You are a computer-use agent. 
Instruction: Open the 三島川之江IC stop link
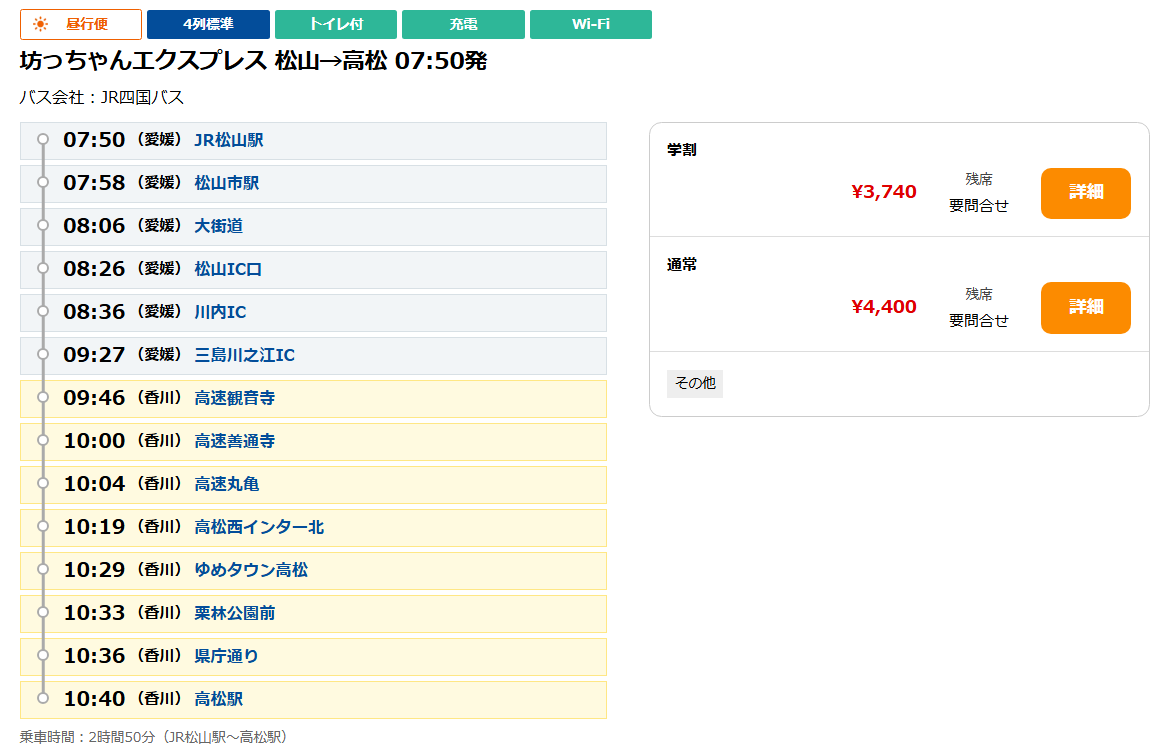tap(244, 355)
